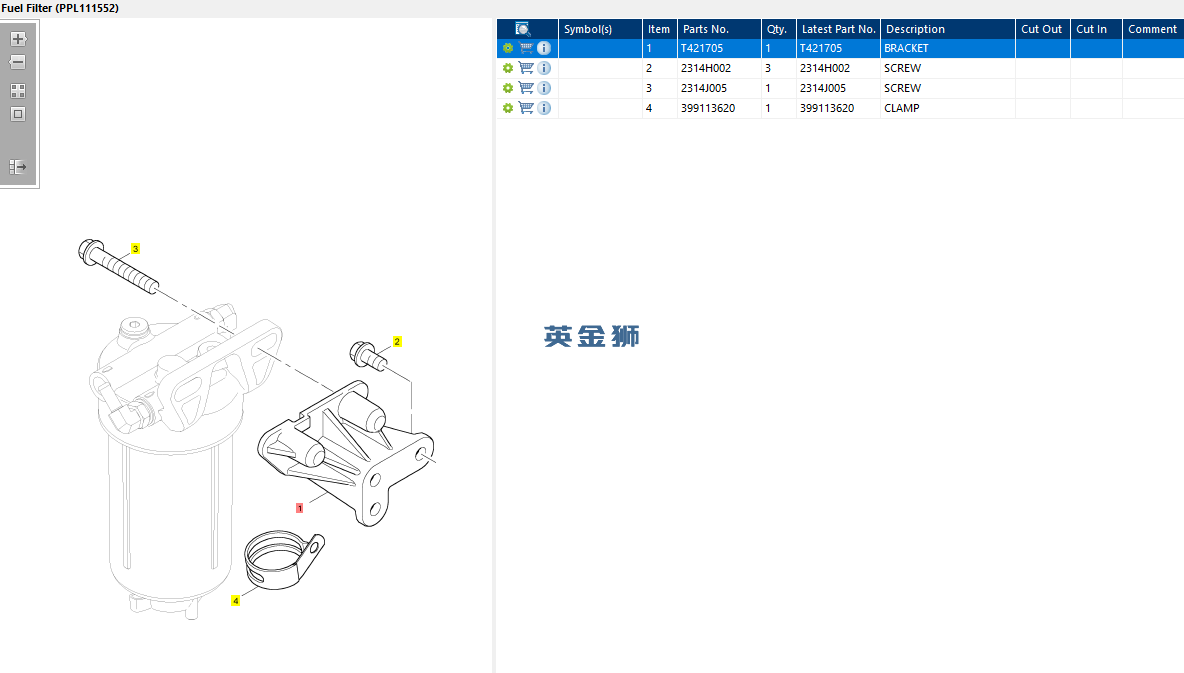Show info for SCREW 2314J005
The image size is (1184, 673).
[544, 88]
